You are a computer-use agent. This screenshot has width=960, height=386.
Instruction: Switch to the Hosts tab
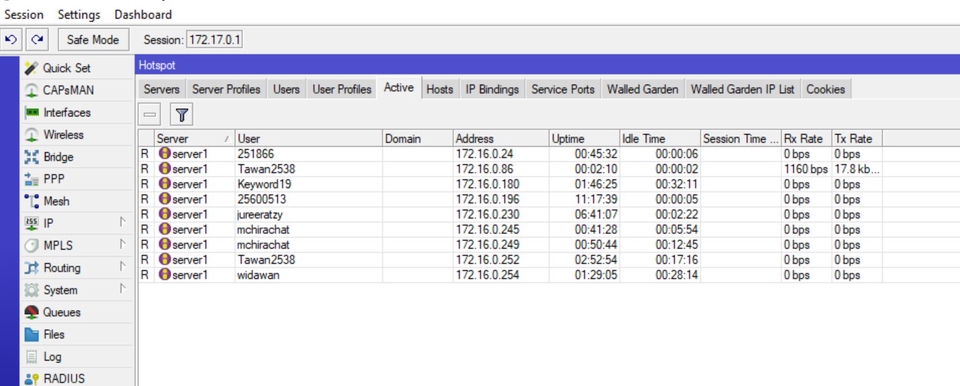pyautogui.click(x=440, y=89)
